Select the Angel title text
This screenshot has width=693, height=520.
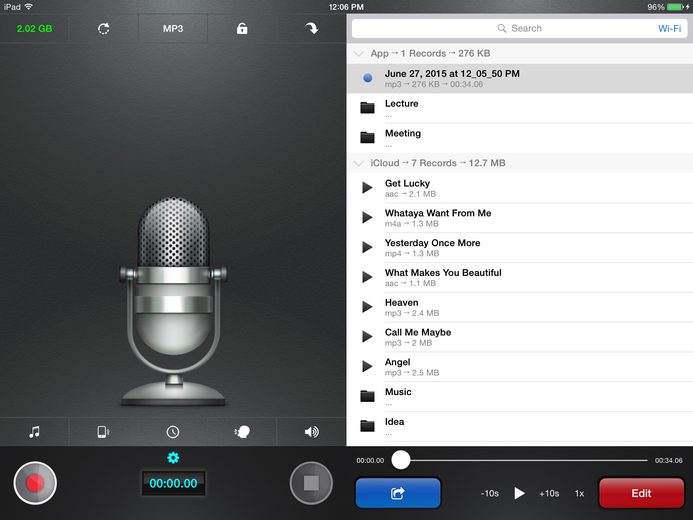(x=397, y=362)
